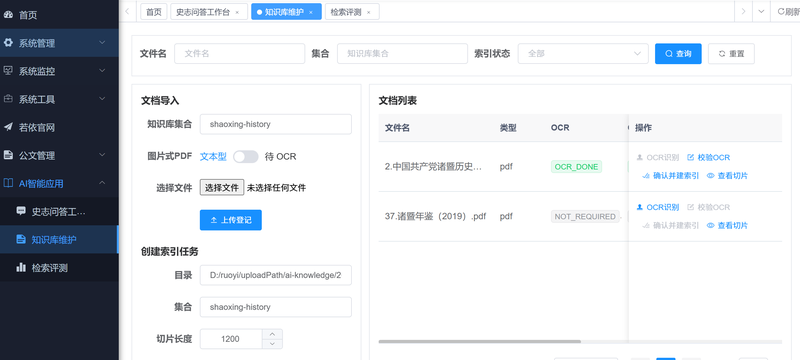The width and height of the screenshot is (800, 360).
Task: Click 查看切片 for 诸暨年鉴（2019）row
Action: pyautogui.click(x=728, y=225)
